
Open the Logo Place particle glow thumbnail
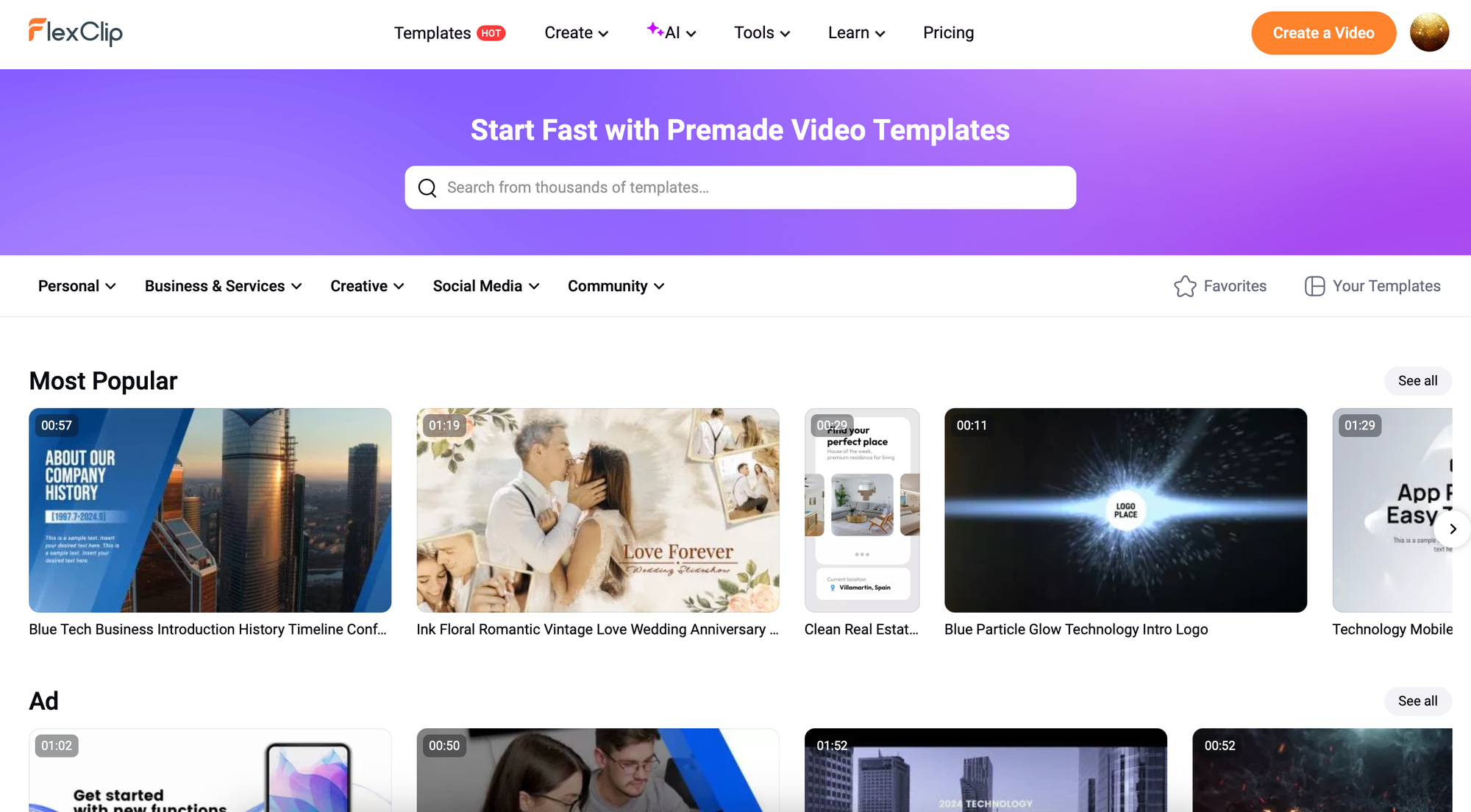[x=1125, y=510]
